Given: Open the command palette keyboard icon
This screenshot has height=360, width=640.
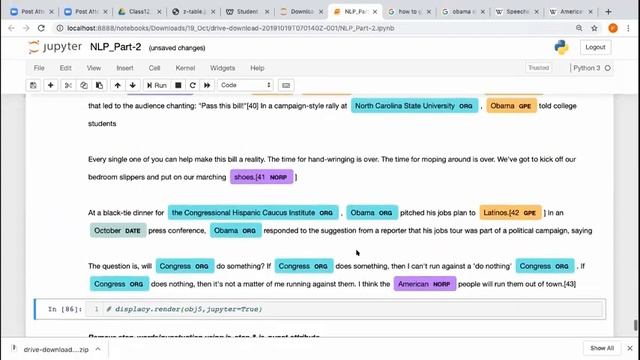Looking at the screenshot, I should tap(286, 85).
